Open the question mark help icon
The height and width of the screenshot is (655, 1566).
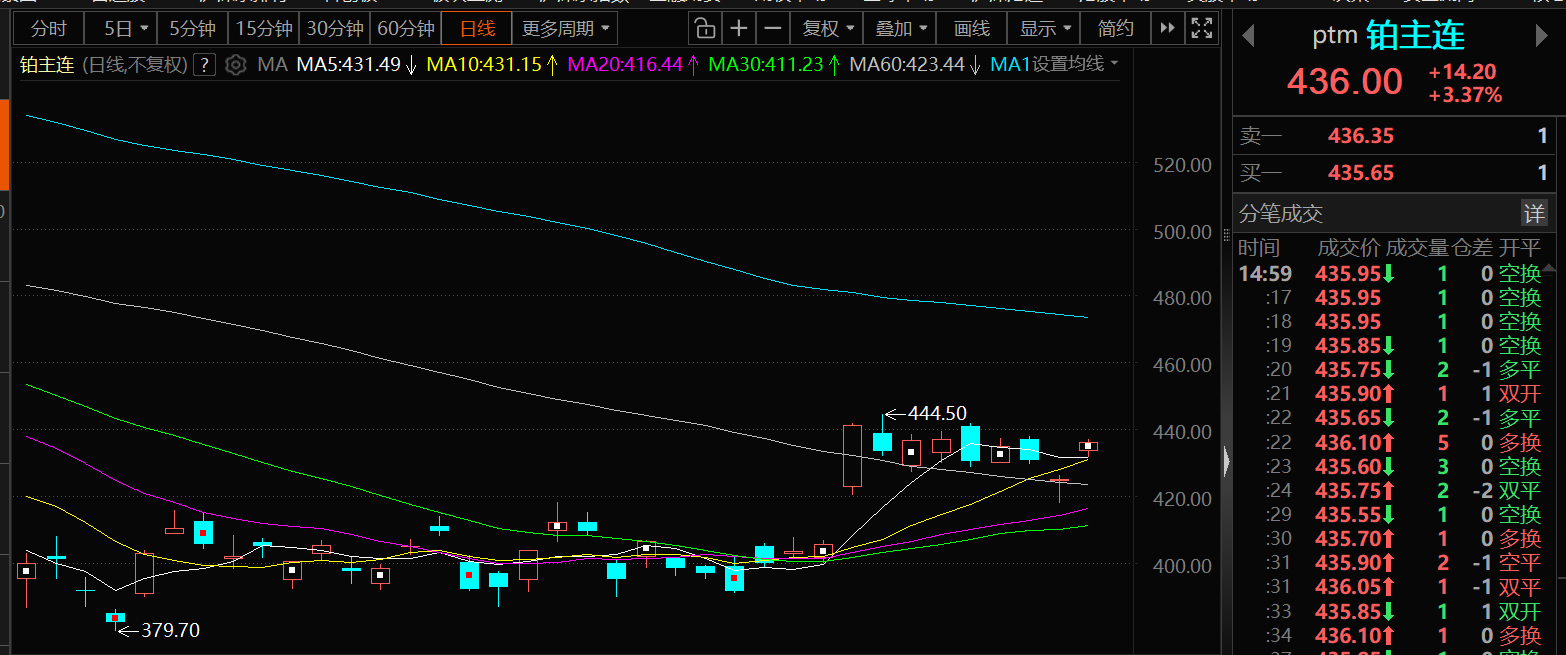204,65
